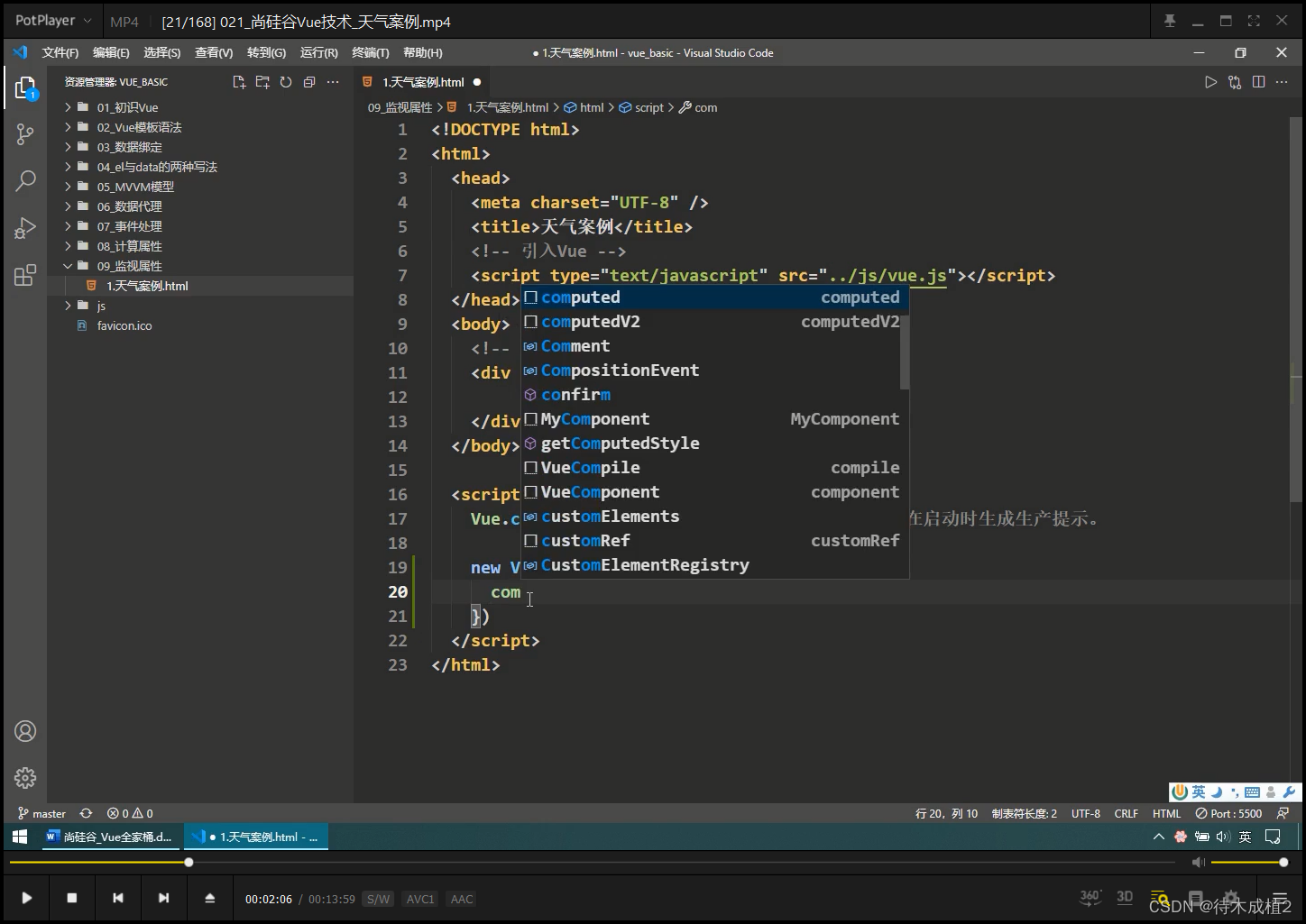
Task: Open the notification center in taskbar
Action: click(1273, 837)
